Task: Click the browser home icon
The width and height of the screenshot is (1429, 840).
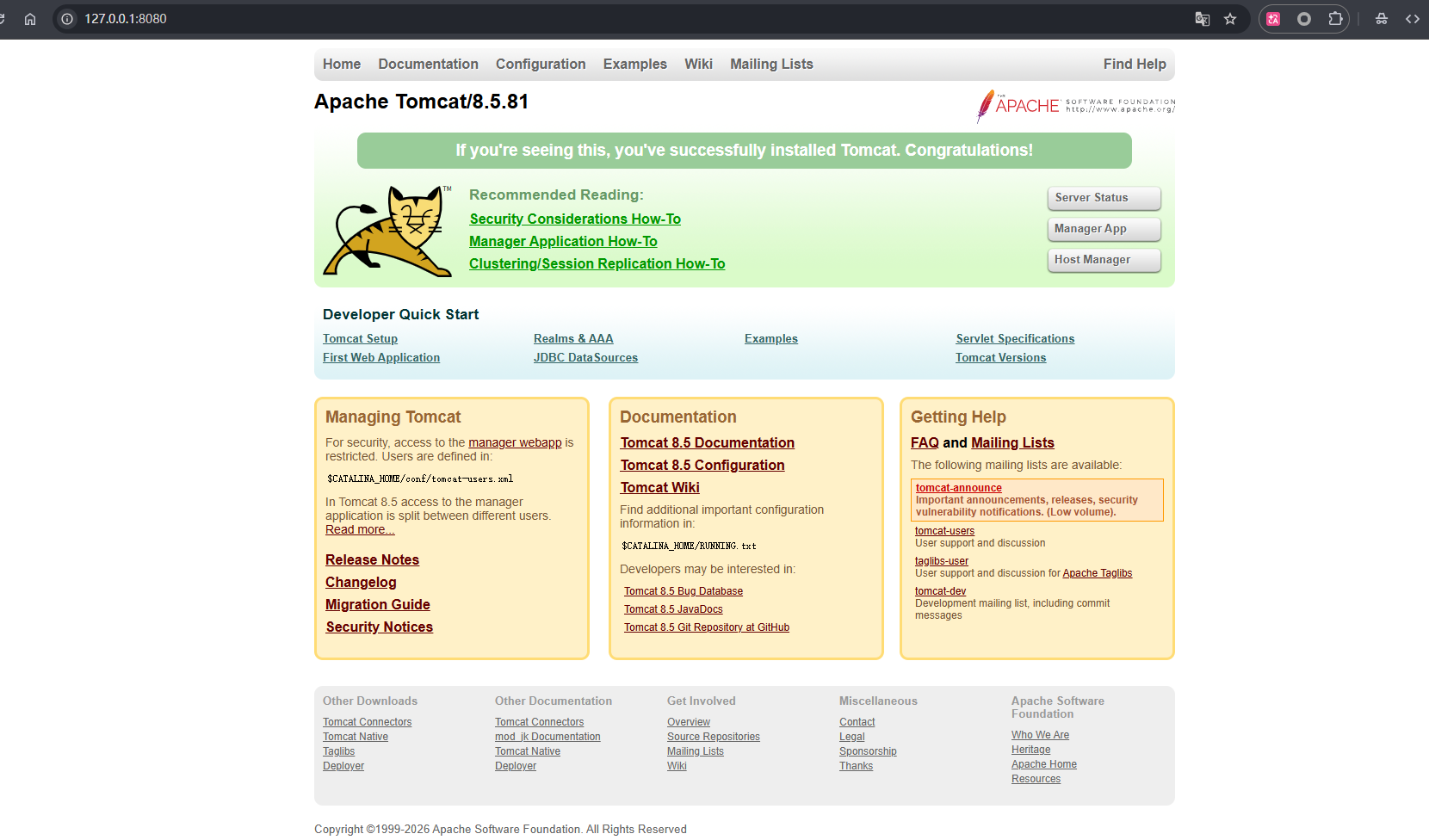Action: 30,19
